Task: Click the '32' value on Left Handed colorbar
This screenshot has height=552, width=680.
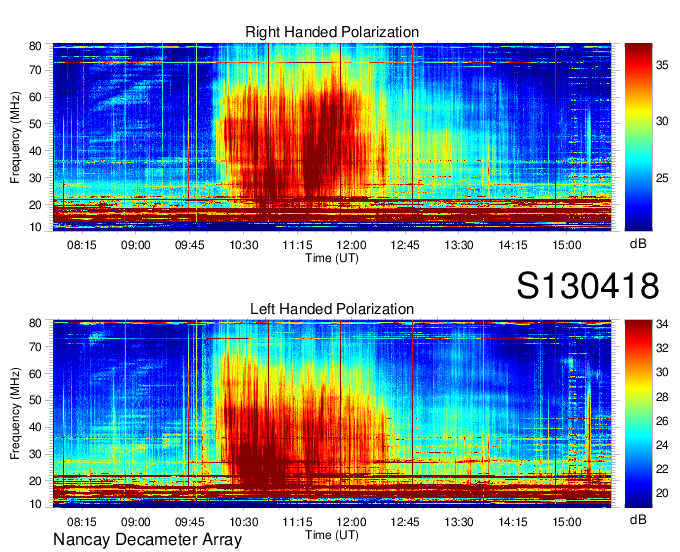Action: (662, 348)
